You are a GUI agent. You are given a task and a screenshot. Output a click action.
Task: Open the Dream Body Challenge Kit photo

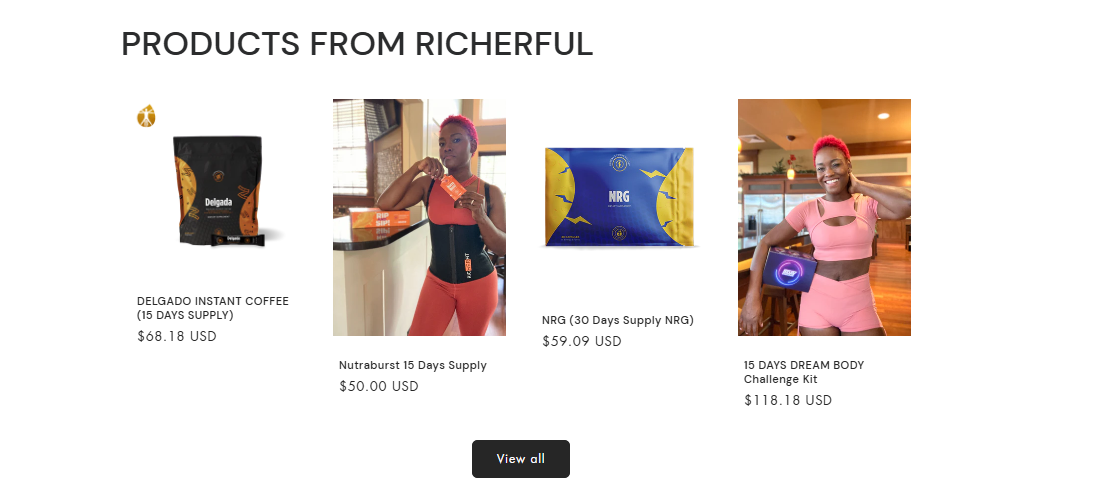point(824,218)
